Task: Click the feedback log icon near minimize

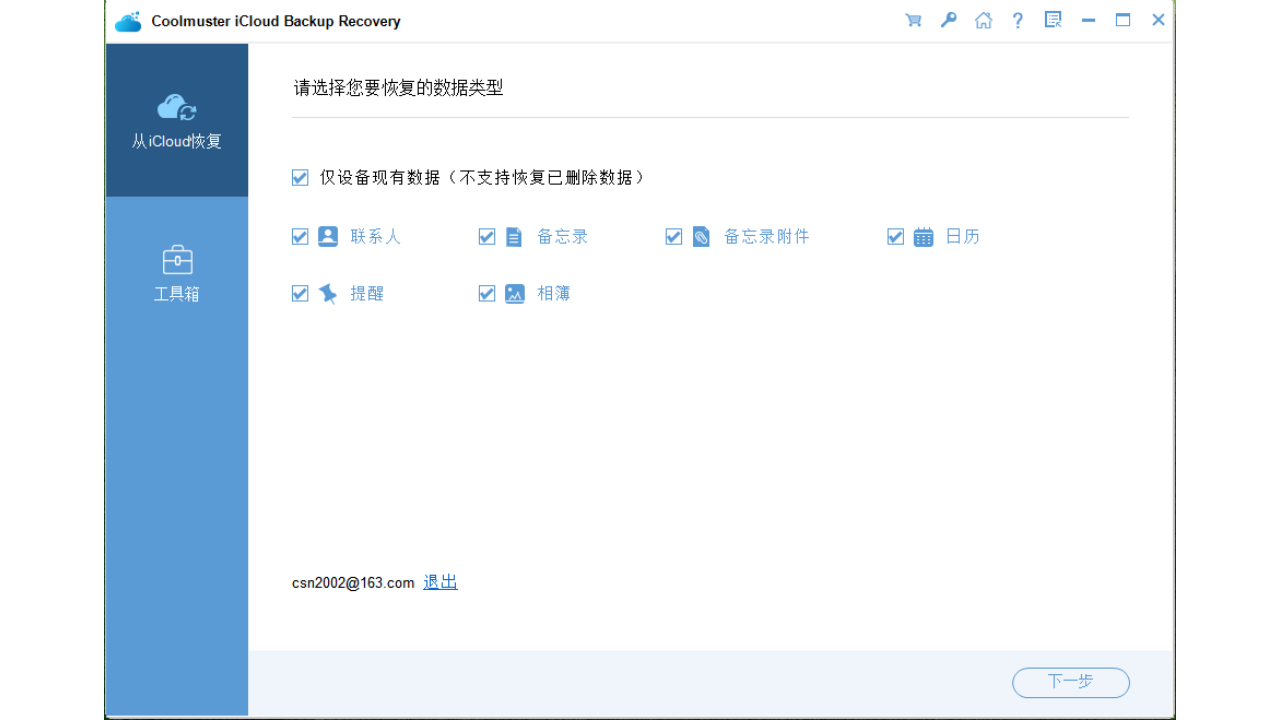Action: click(x=1052, y=19)
